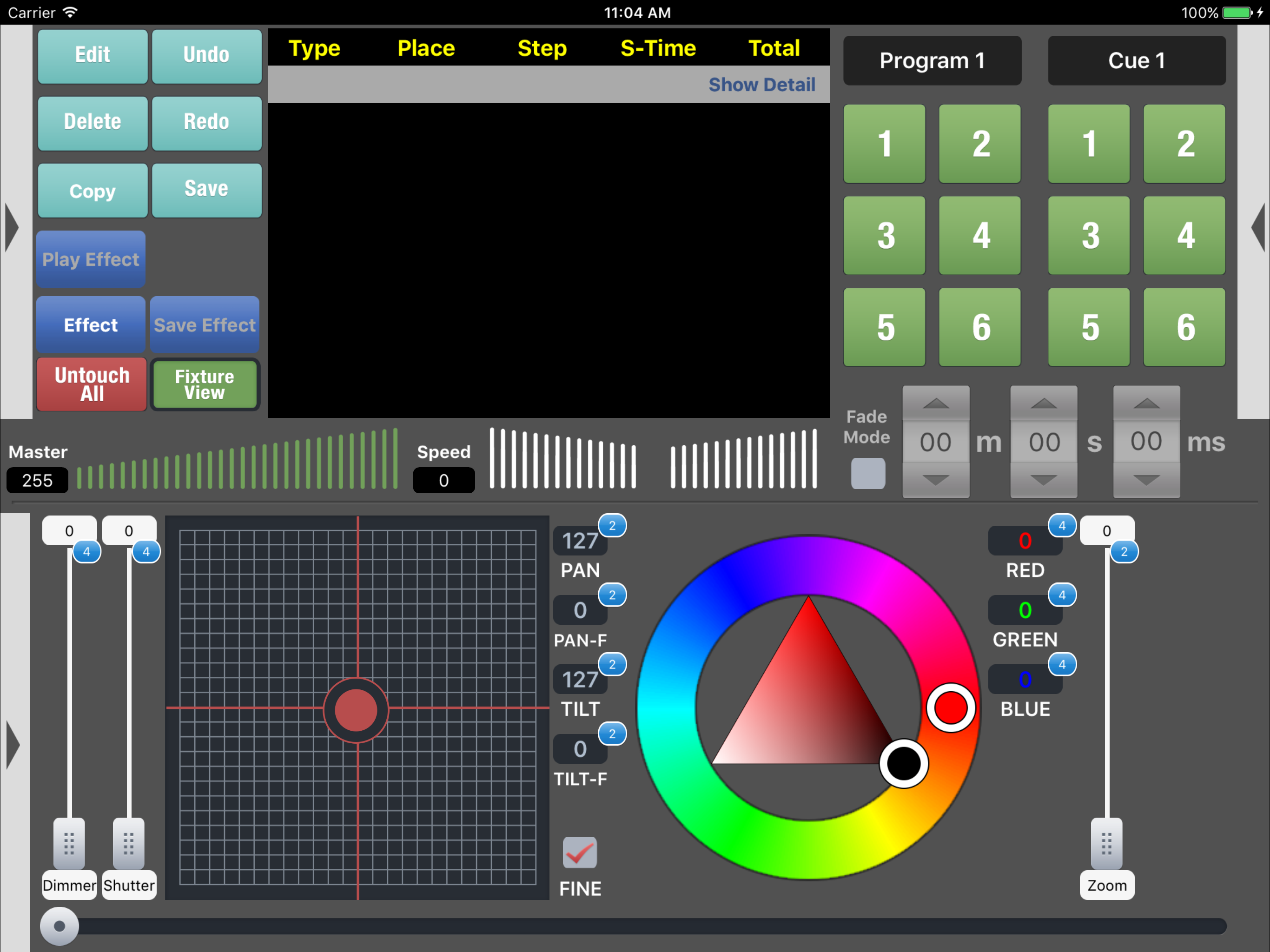
Task: Increase the minutes value with up arrow
Action: click(935, 403)
